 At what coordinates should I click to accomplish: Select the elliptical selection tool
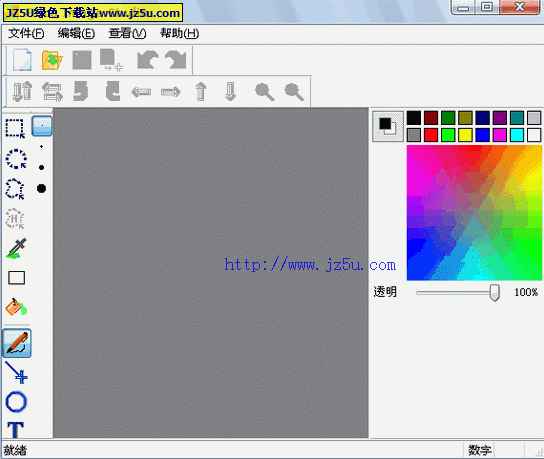pyautogui.click(x=16, y=159)
